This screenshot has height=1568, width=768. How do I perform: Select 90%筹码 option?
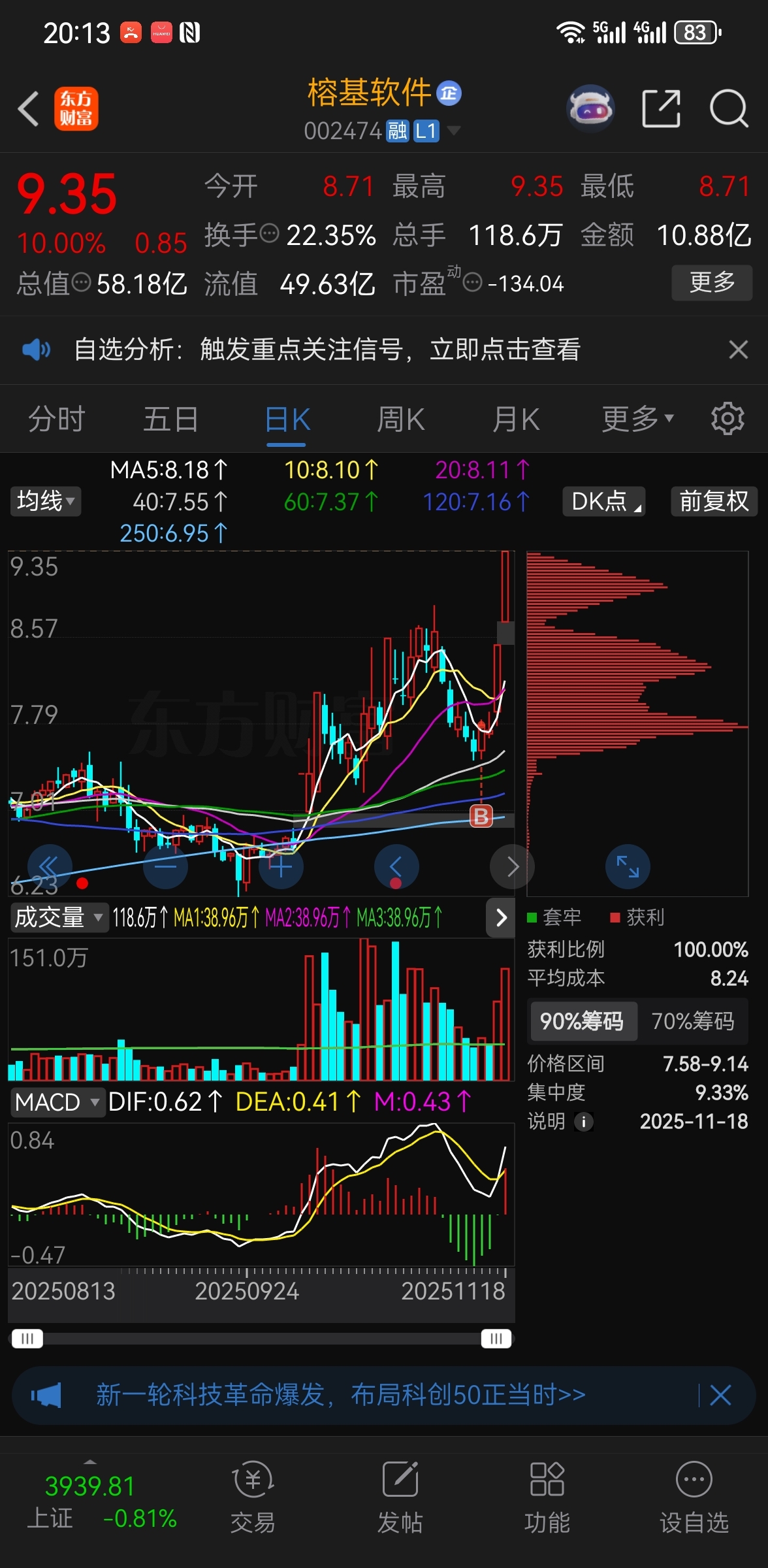pos(583,1021)
